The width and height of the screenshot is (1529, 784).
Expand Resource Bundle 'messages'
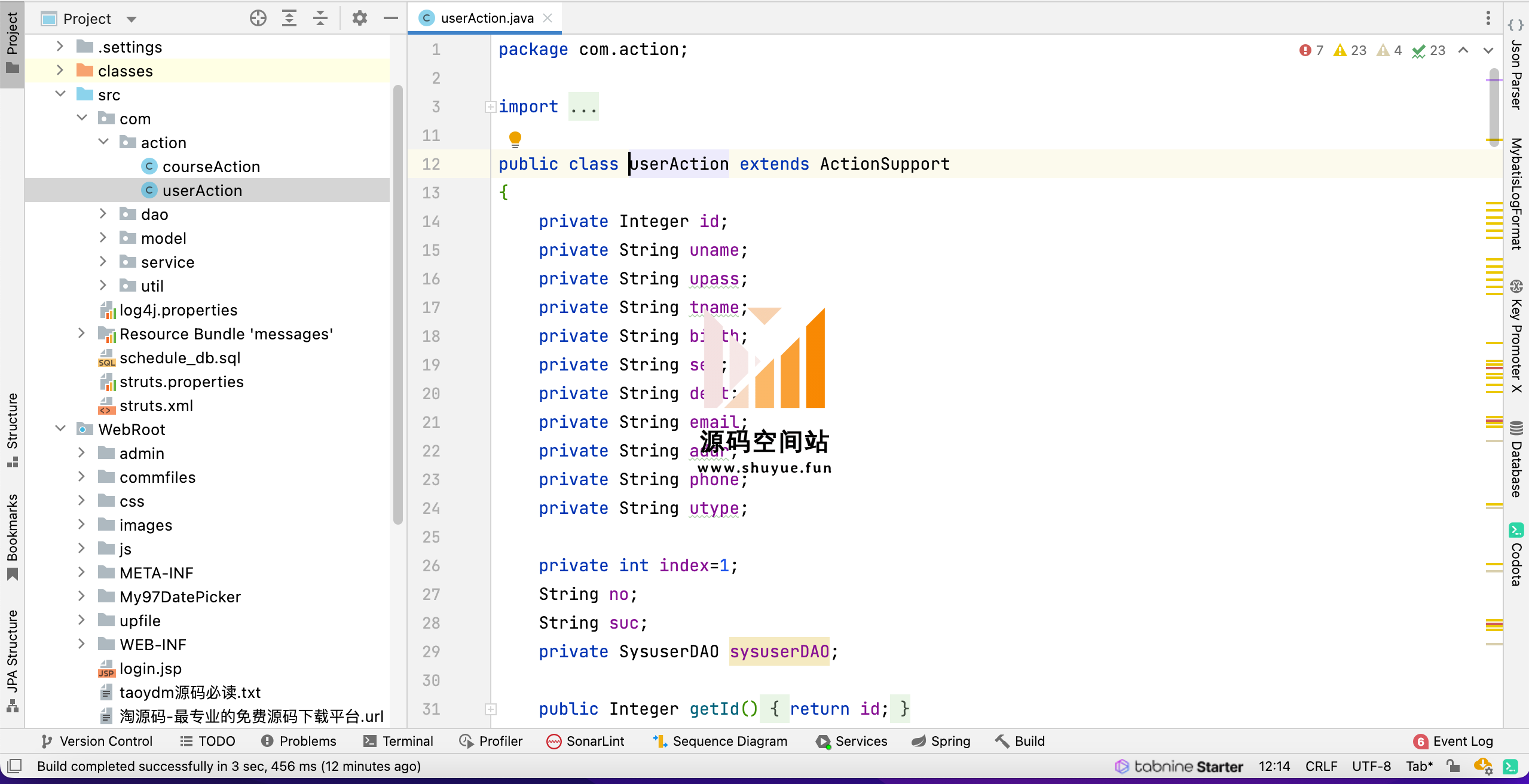[82, 333]
